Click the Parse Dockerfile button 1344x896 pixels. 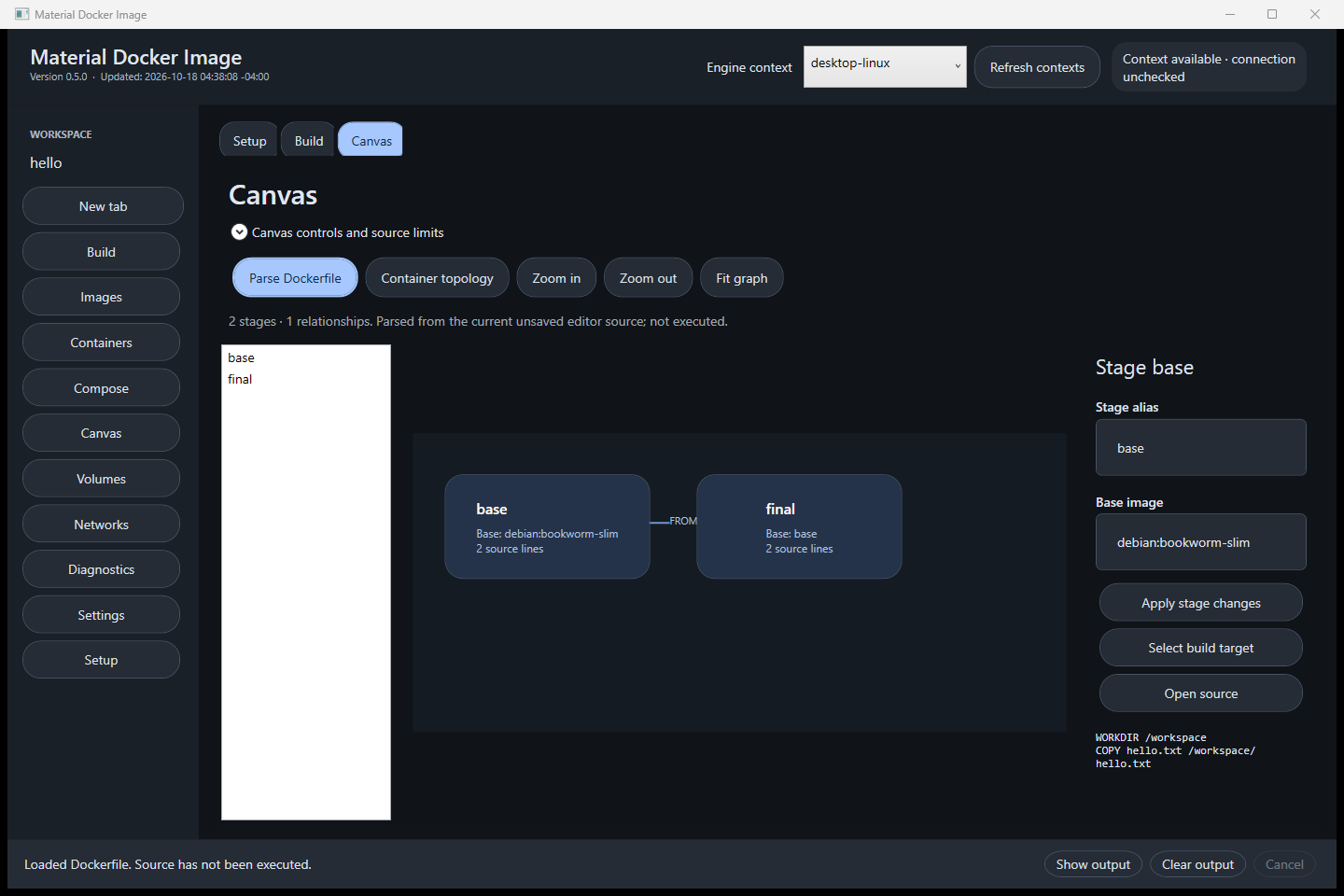pos(295,278)
